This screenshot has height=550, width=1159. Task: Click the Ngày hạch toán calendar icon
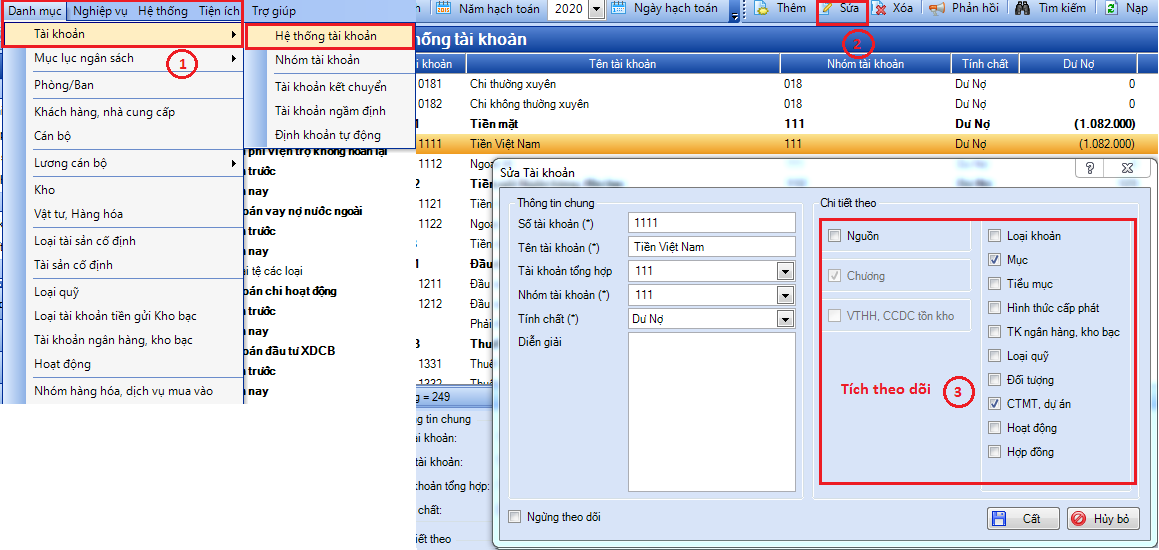pos(619,9)
